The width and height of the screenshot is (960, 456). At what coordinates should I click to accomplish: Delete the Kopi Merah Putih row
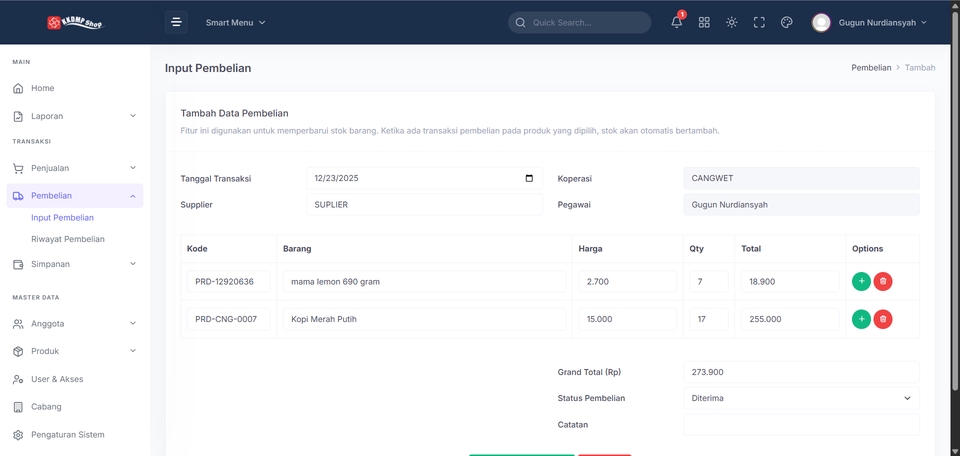pos(883,319)
